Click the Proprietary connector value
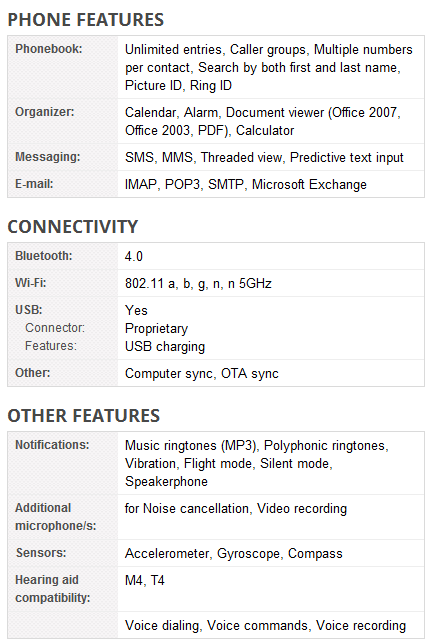Image resolution: width=430 pixels, height=643 pixels. click(x=157, y=328)
